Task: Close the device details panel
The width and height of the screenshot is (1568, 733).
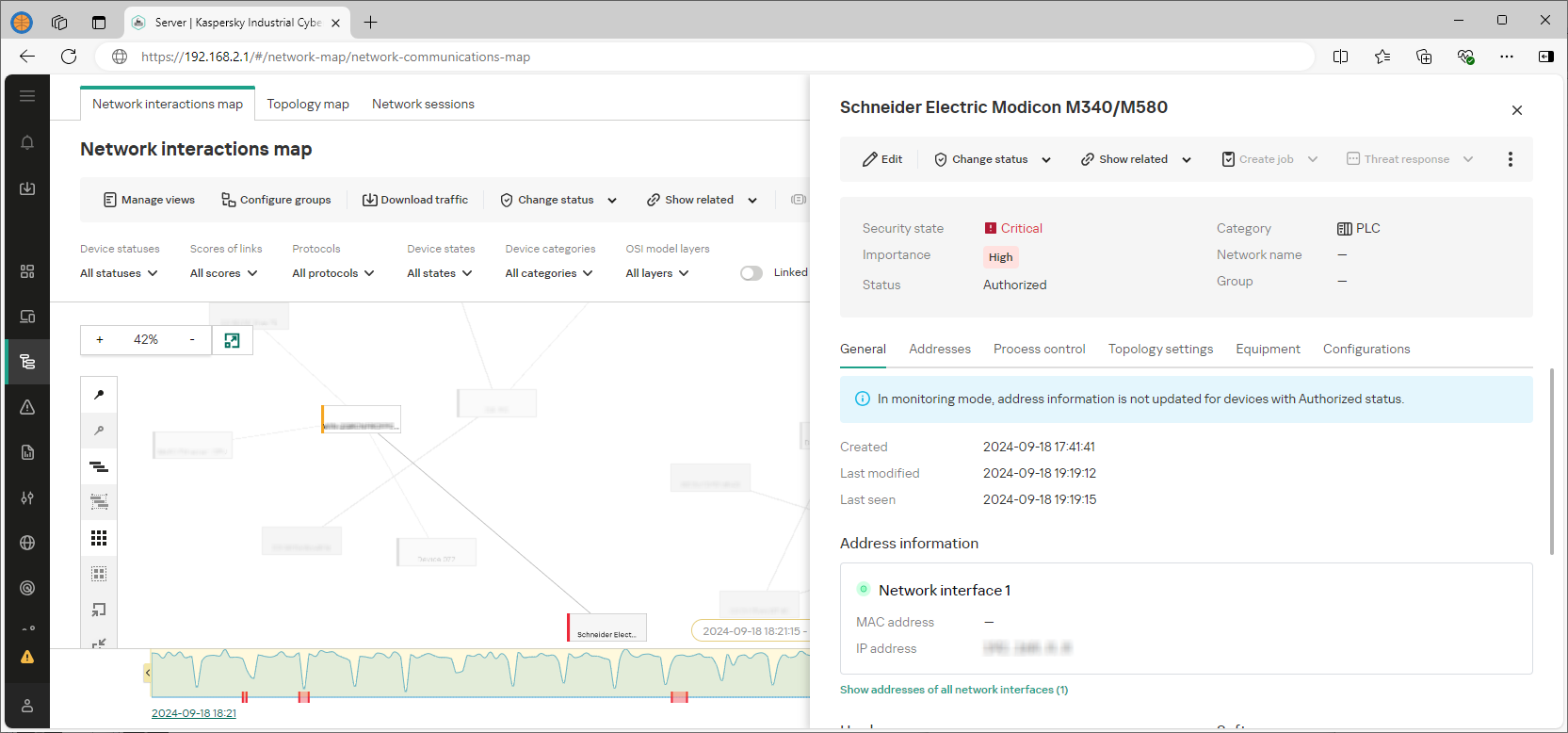Action: tap(1516, 110)
